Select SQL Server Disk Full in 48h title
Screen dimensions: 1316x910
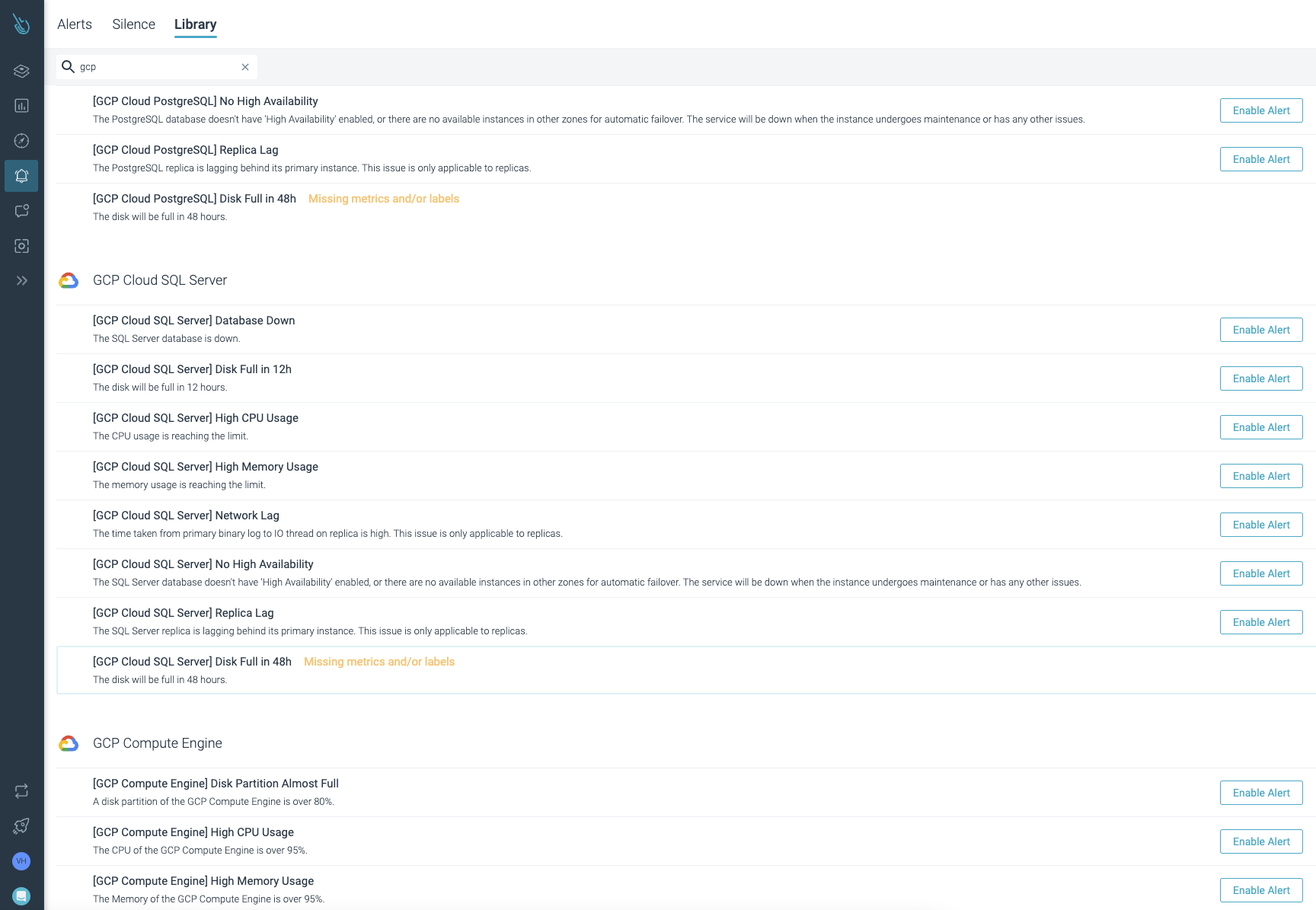point(192,662)
